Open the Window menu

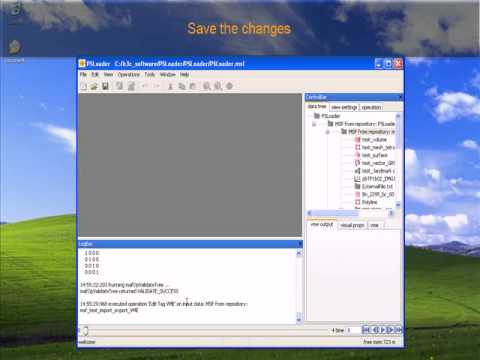pyautogui.click(x=168, y=74)
